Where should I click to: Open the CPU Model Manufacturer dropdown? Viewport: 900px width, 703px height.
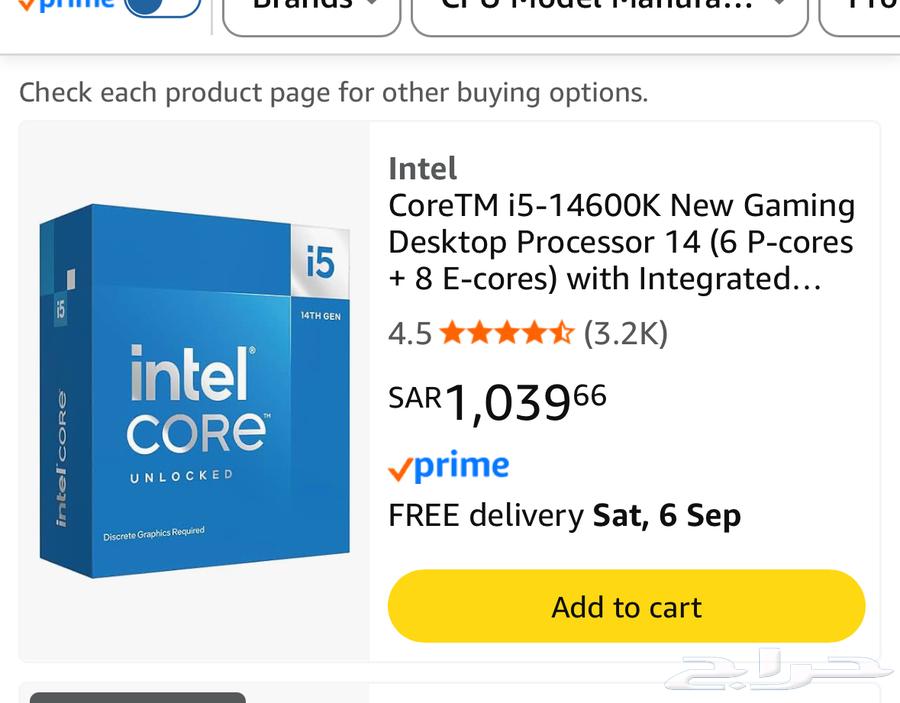(610, 8)
